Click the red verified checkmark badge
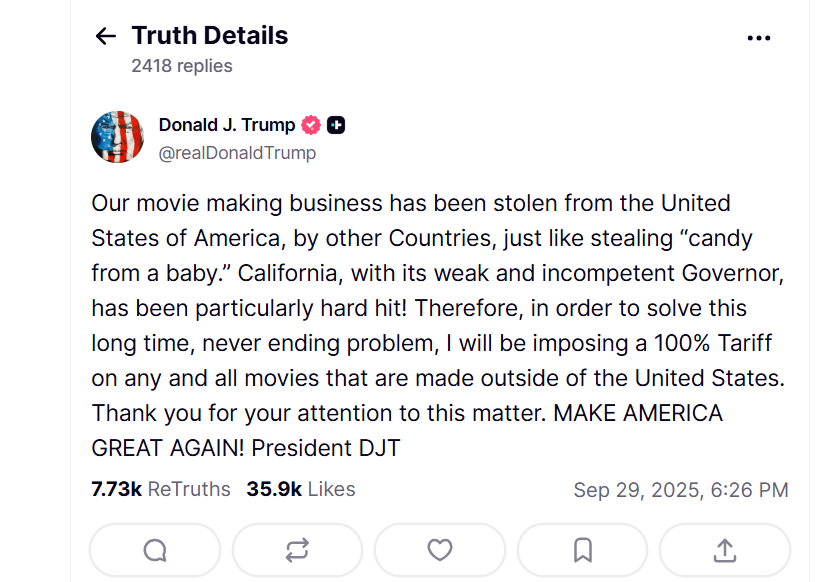The image size is (824, 582). (x=311, y=125)
